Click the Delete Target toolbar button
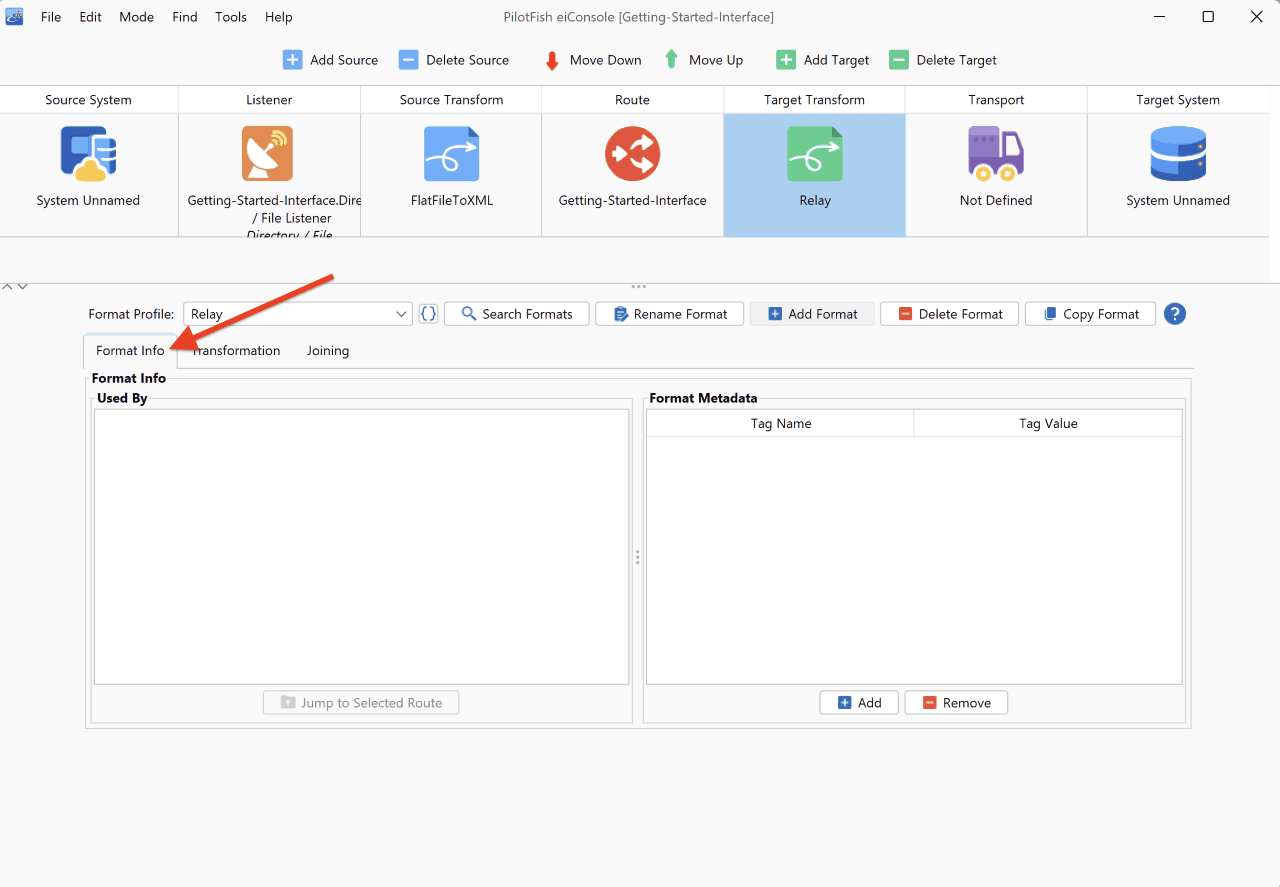The image size is (1280, 887). 943,60
